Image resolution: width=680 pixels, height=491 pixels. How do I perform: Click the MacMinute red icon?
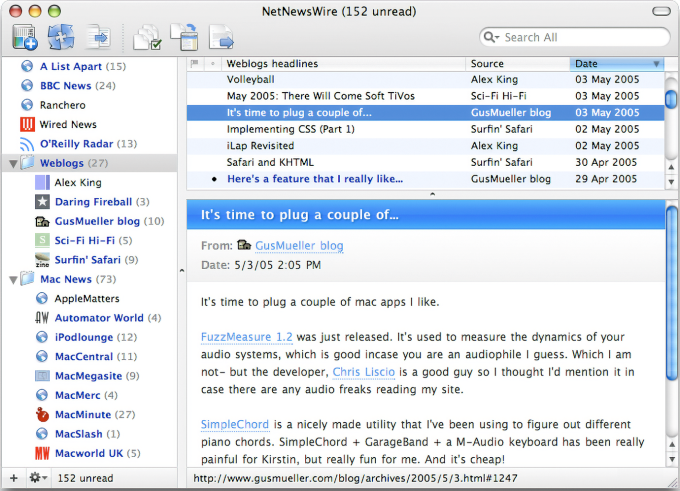pos(42,415)
